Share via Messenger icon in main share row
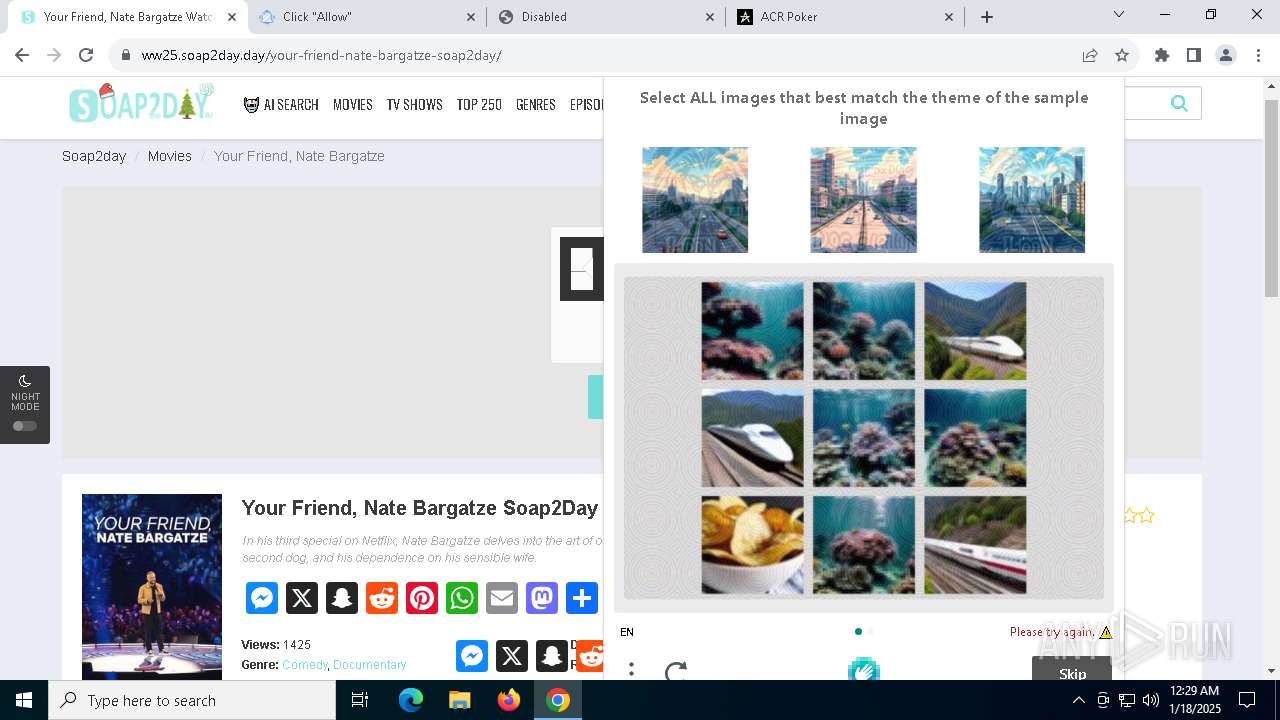The image size is (1280, 720). click(x=262, y=598)
